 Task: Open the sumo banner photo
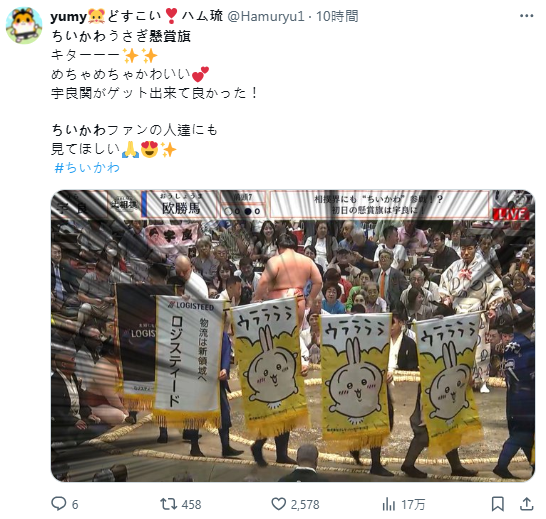[293, 336]
